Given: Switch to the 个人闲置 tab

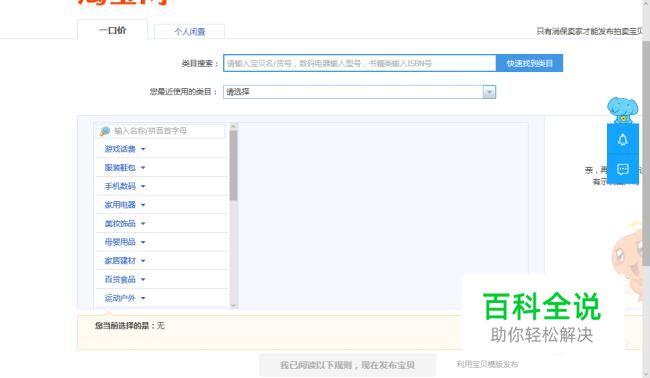Looking at the screenshot, I should point(189,32).
